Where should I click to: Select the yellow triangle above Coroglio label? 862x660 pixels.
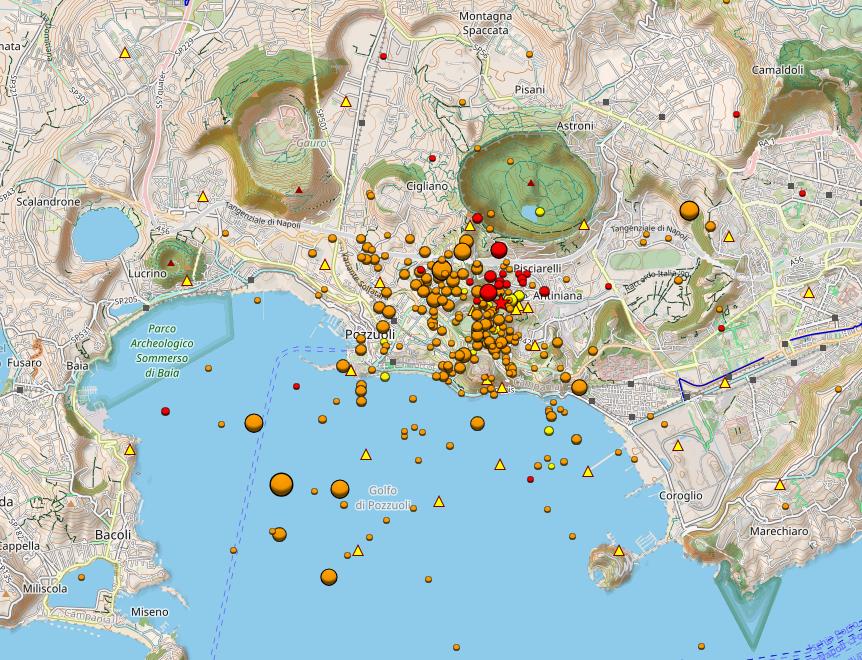pos(677,446)
